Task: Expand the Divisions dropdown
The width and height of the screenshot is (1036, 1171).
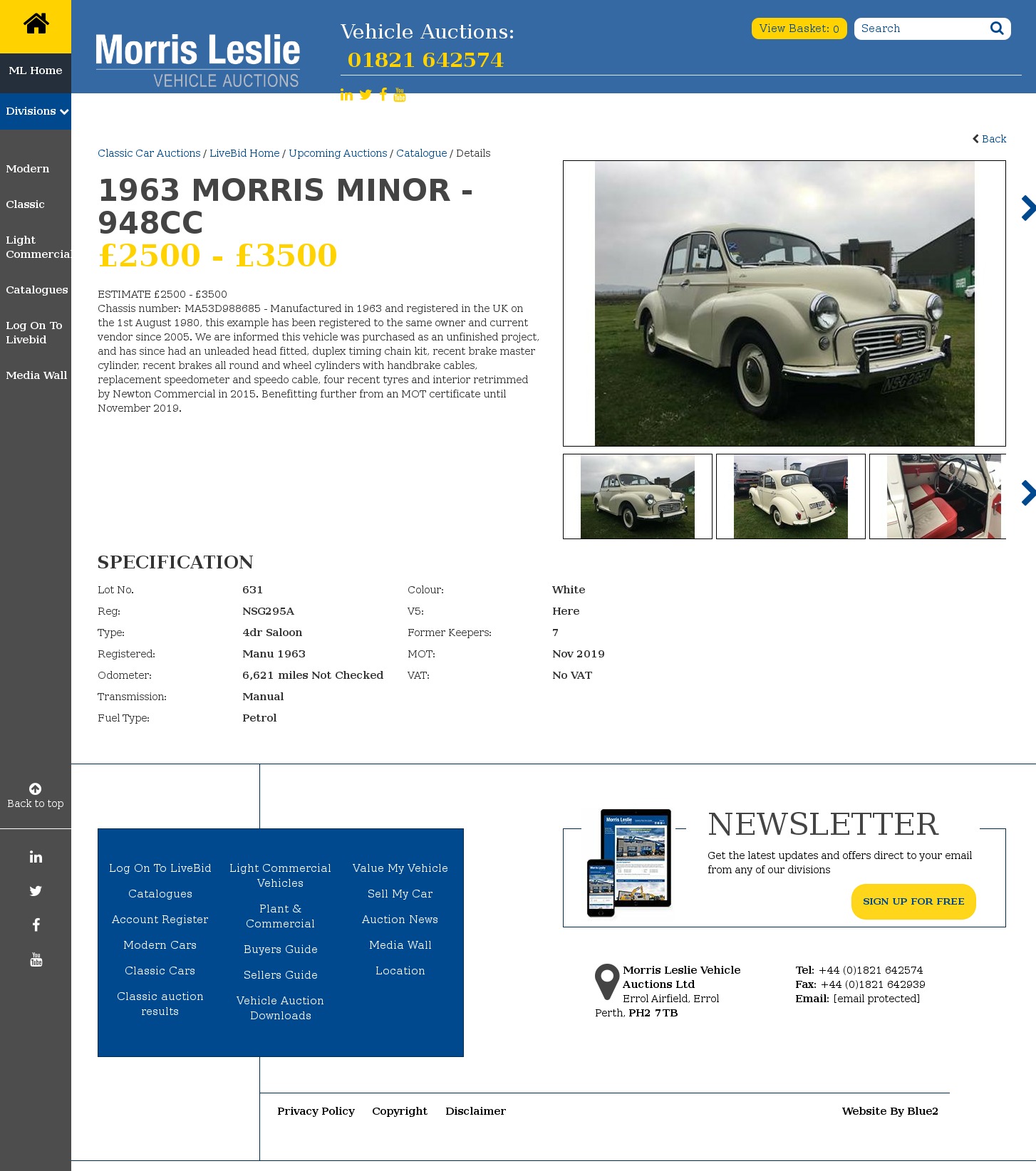Action: [x=36, y=111]
